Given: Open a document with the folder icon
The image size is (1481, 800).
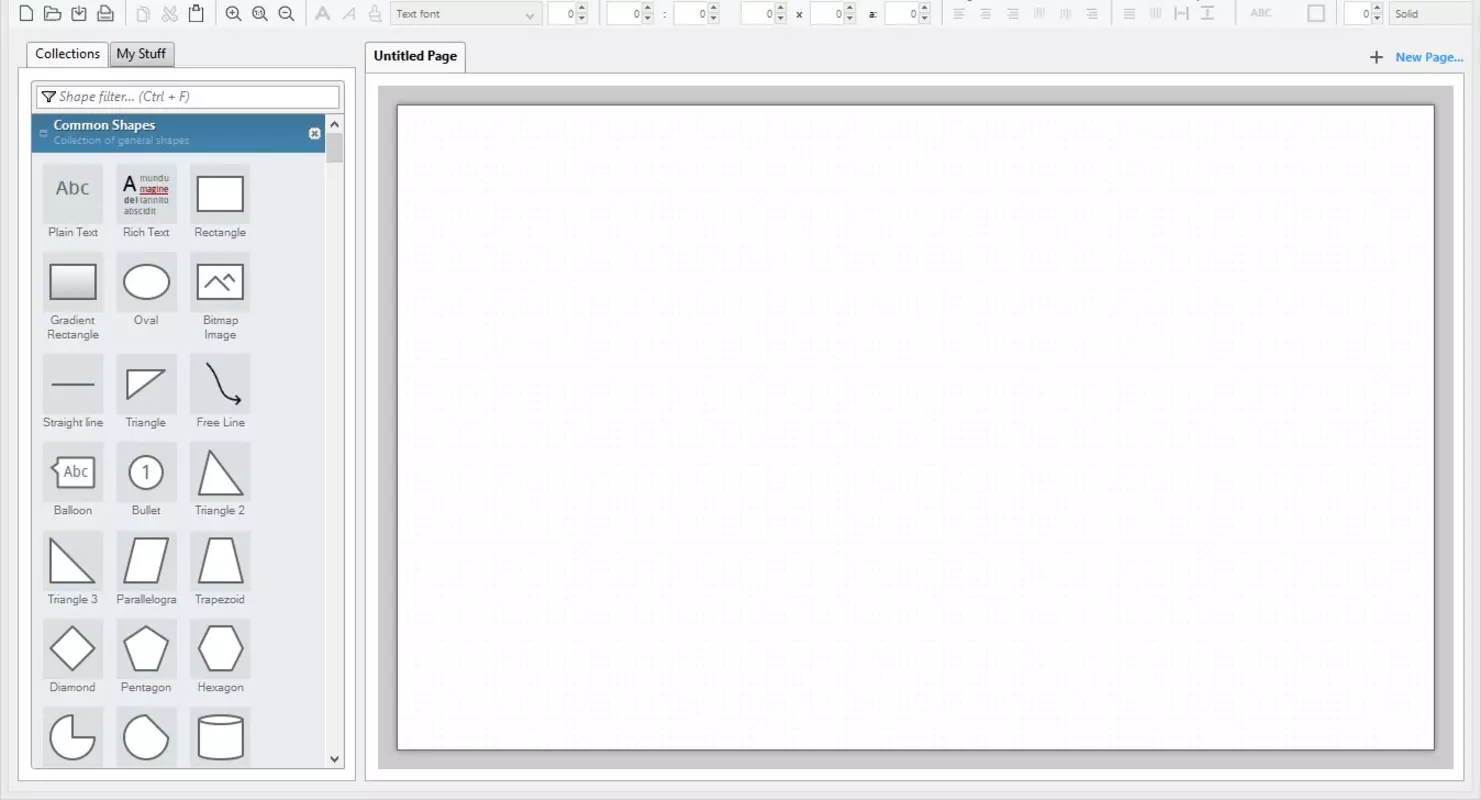Looking at the screenshot, I should pos(53,14).
